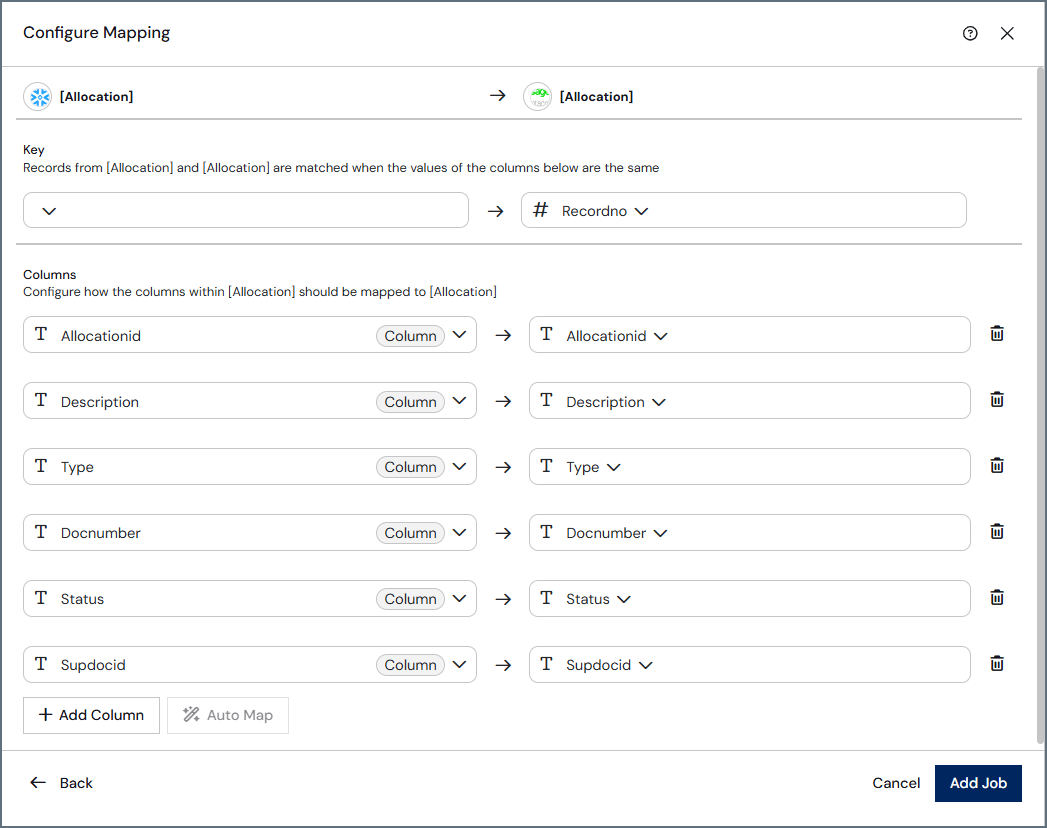Click the source Supdocid field text

click(x=93, y=665)
